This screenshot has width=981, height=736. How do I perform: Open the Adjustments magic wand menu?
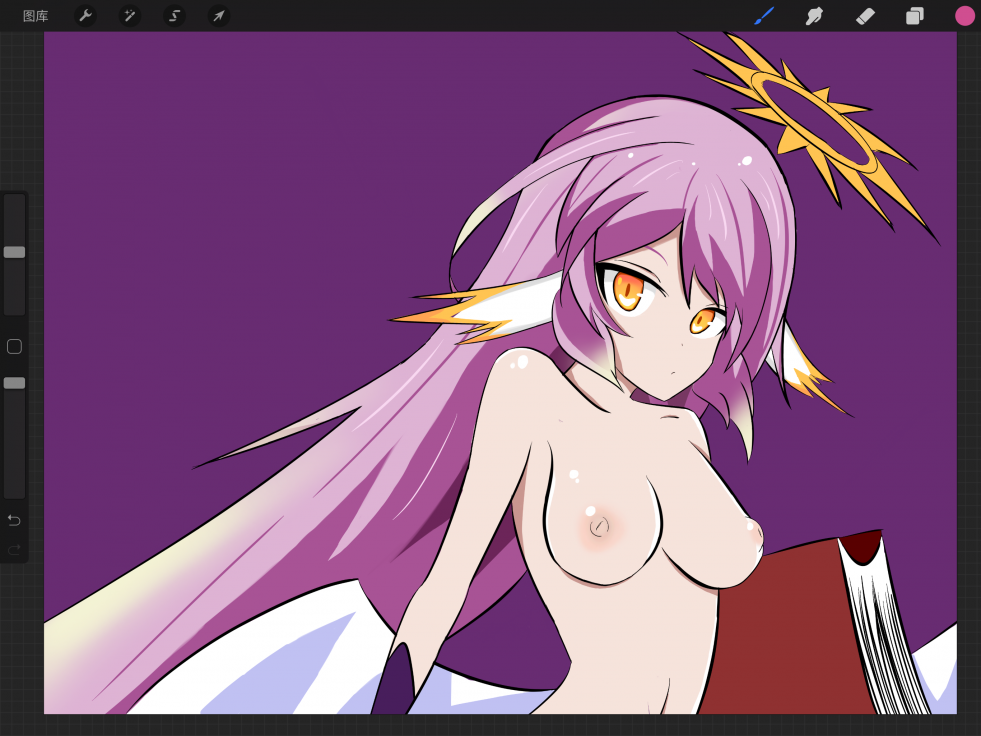point(130,16)
